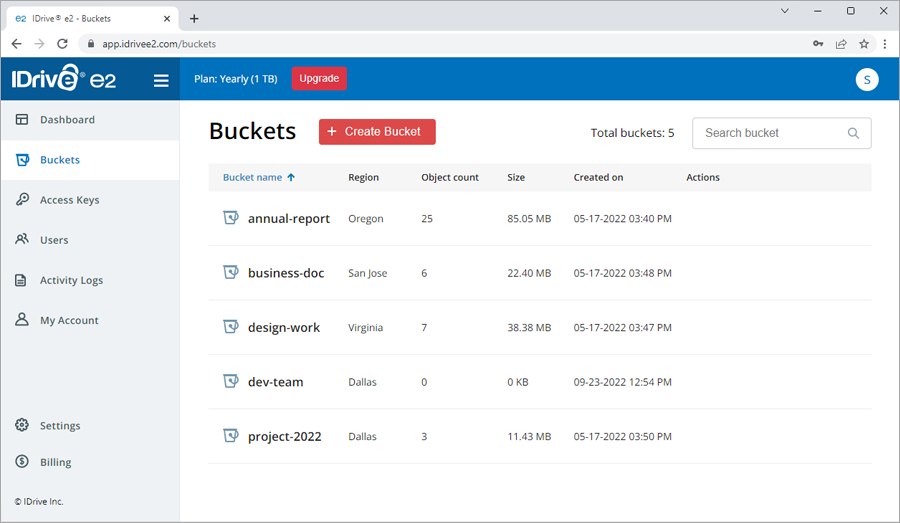Click the Activity Logs document icon
This screenshot has width=900, height=523.
pos(21,280)
